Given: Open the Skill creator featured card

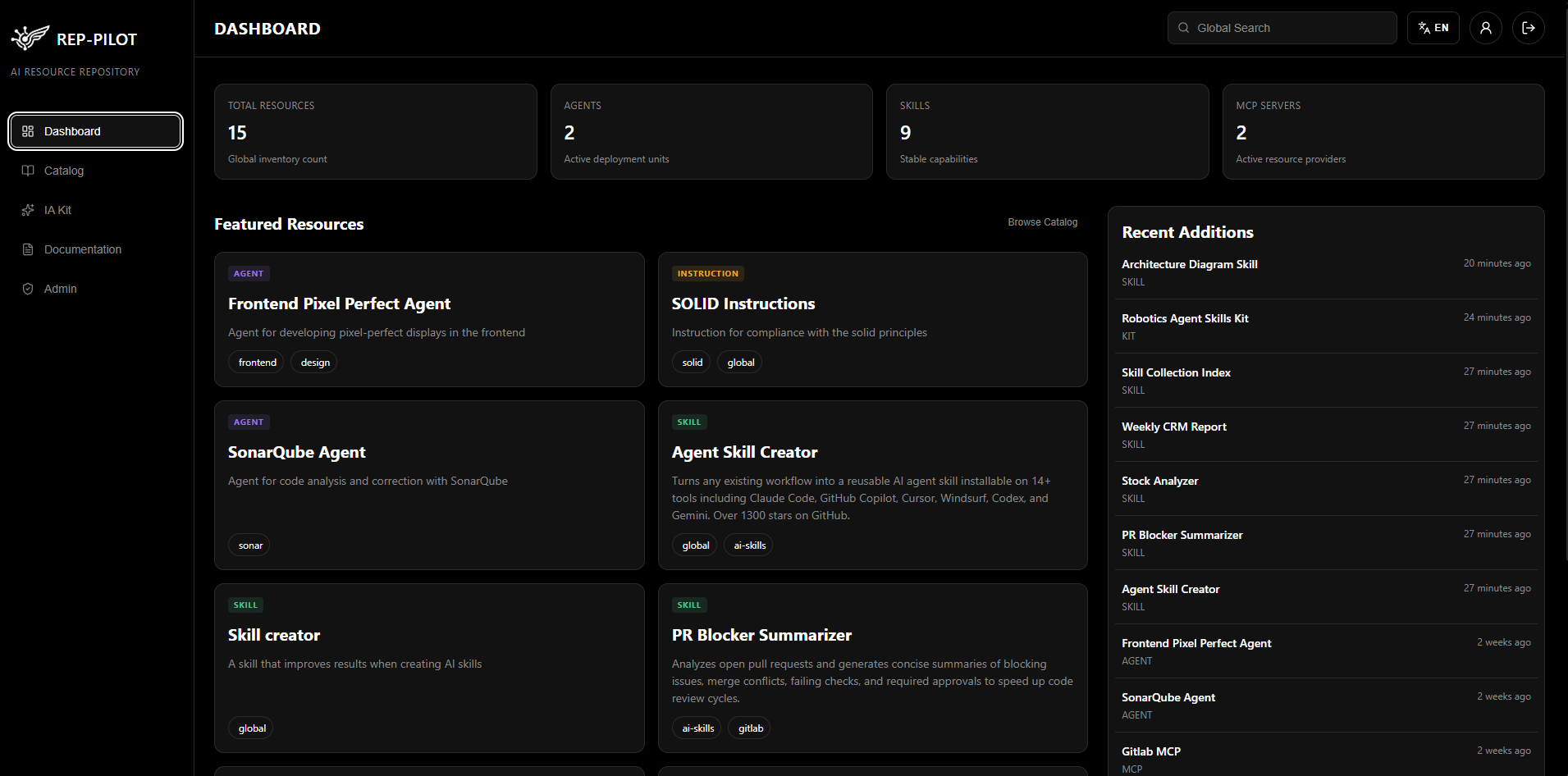Looking at the screenshot, I should [429, 668].
